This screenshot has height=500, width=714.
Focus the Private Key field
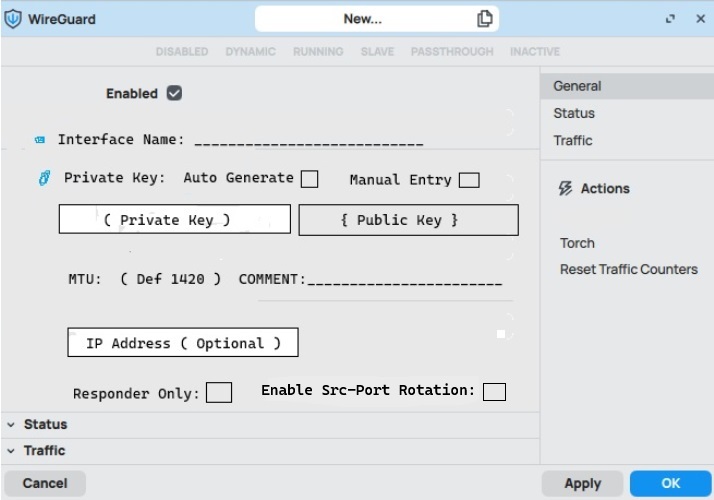(175, 219)
